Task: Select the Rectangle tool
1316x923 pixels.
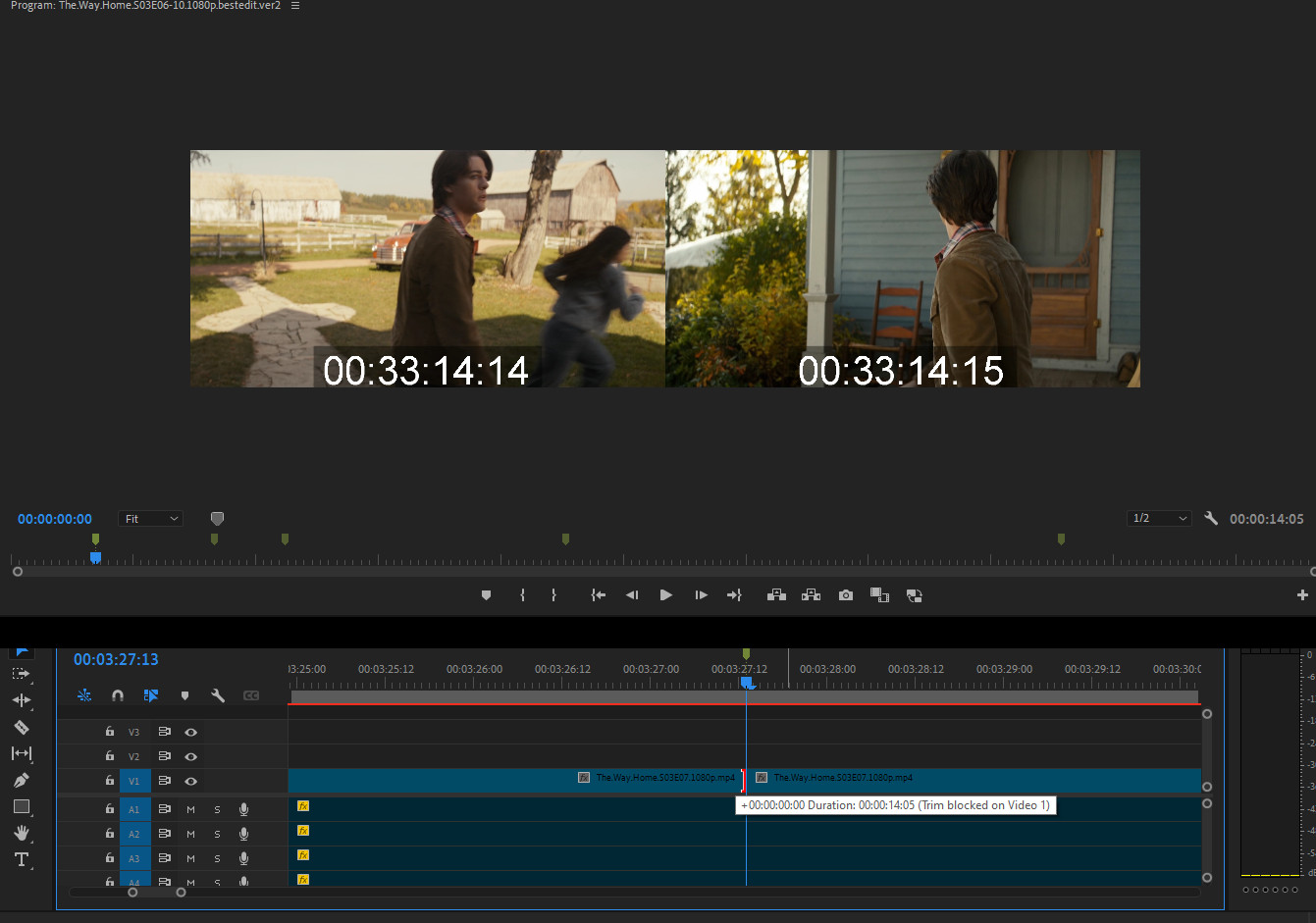Action: click(x=21, y=806)
